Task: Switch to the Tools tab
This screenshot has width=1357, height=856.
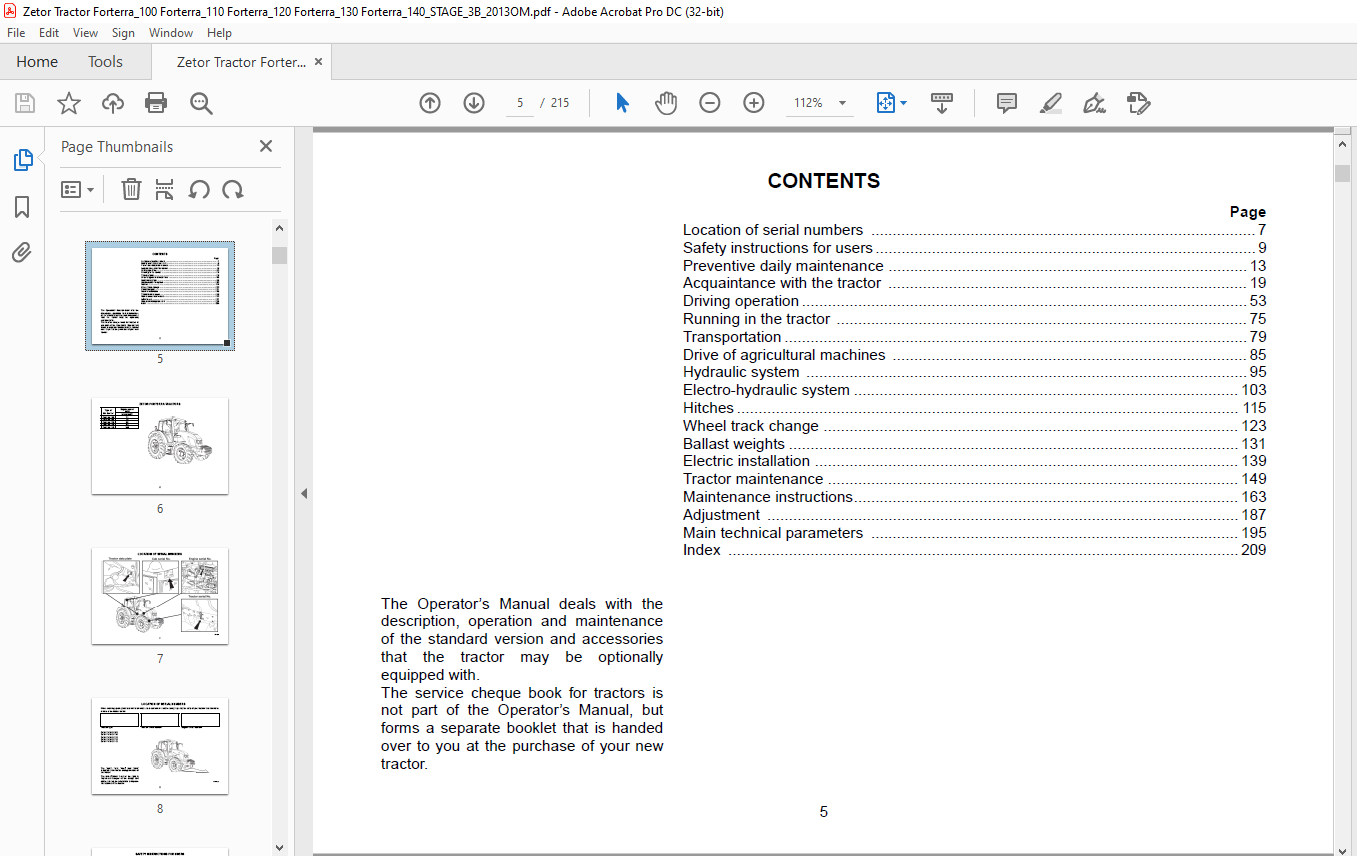Action: 105,62
